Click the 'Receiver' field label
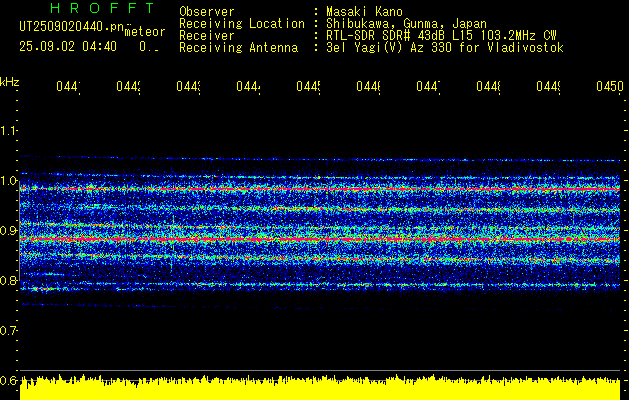Screen dimensions: 629x400 click(207, 36)
